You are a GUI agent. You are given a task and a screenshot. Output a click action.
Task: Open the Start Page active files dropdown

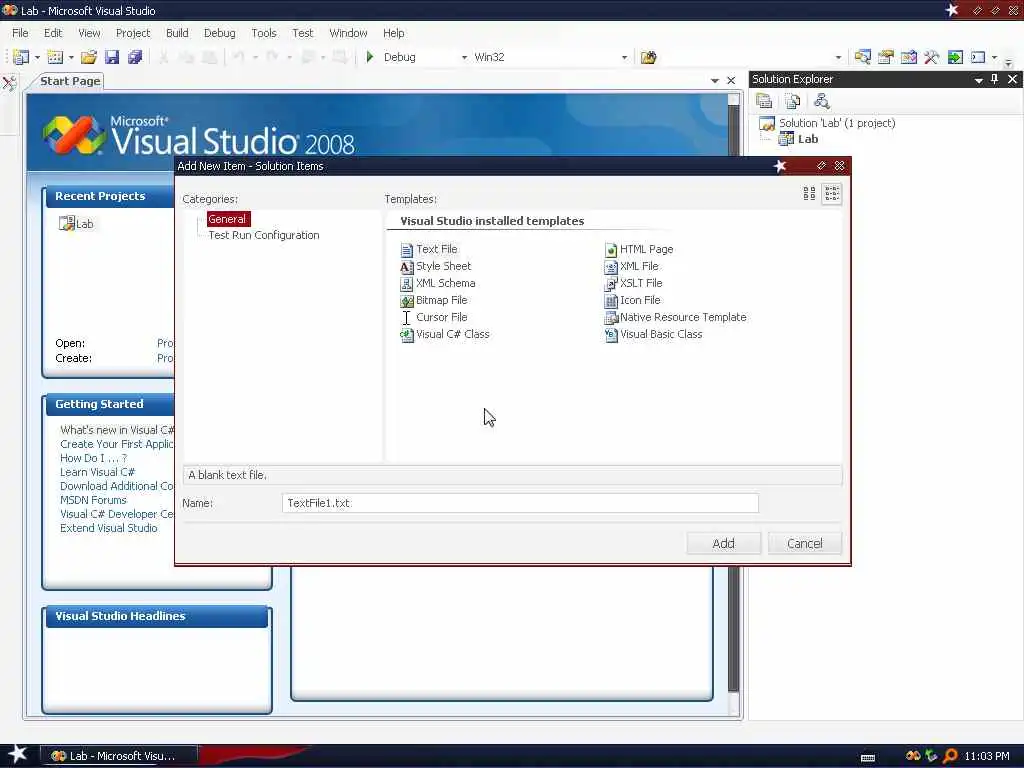pyautogui.click(x=714, y=81)
